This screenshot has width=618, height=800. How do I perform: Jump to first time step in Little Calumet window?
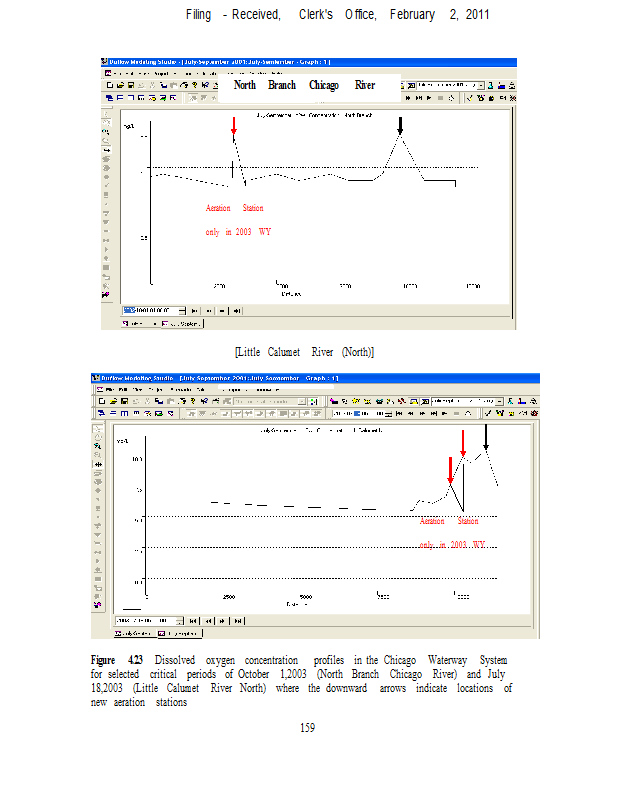(193, 620)
